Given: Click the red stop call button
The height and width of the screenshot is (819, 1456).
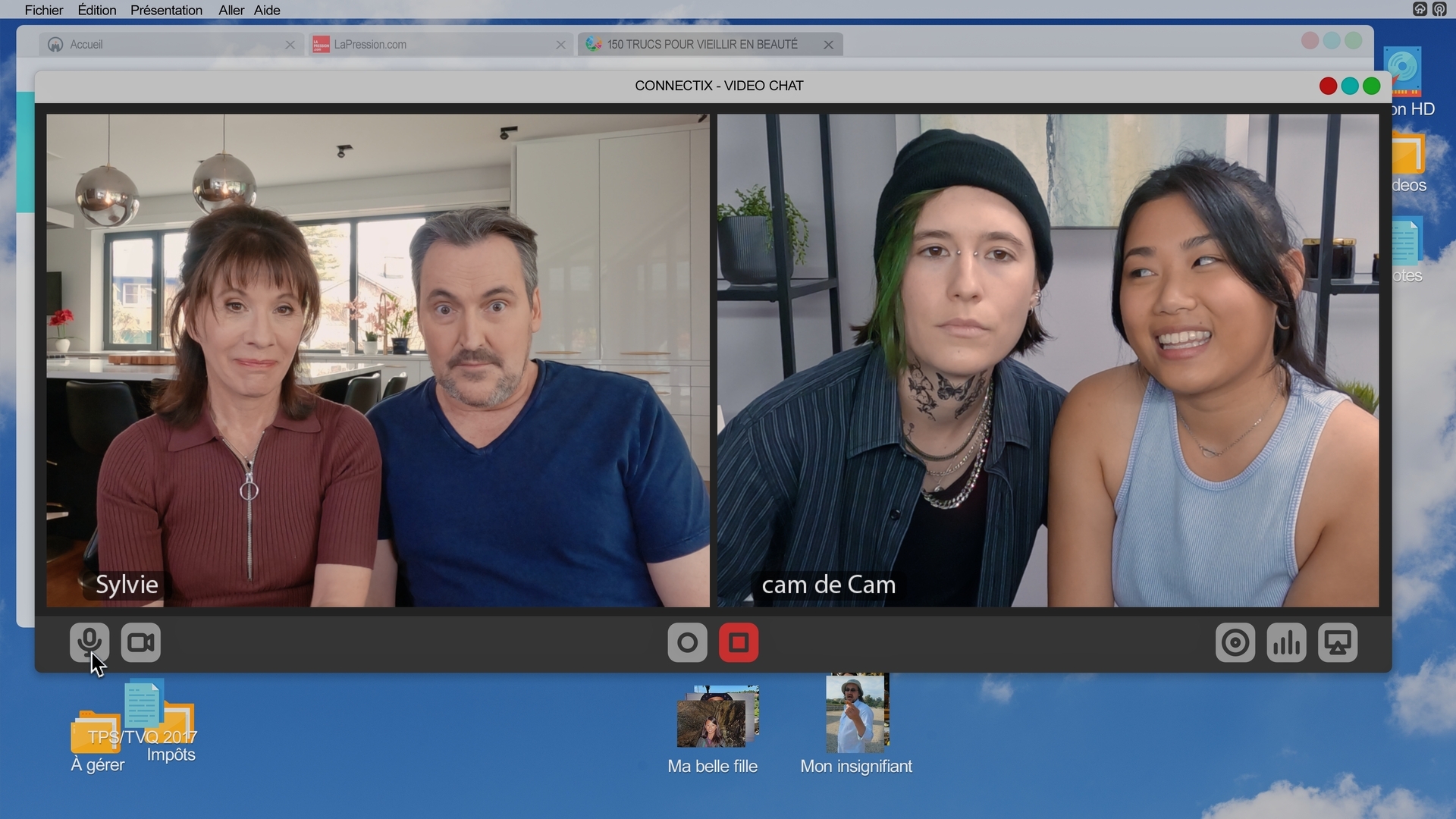Looking at the screenshot, I should (x=739, y=642).
